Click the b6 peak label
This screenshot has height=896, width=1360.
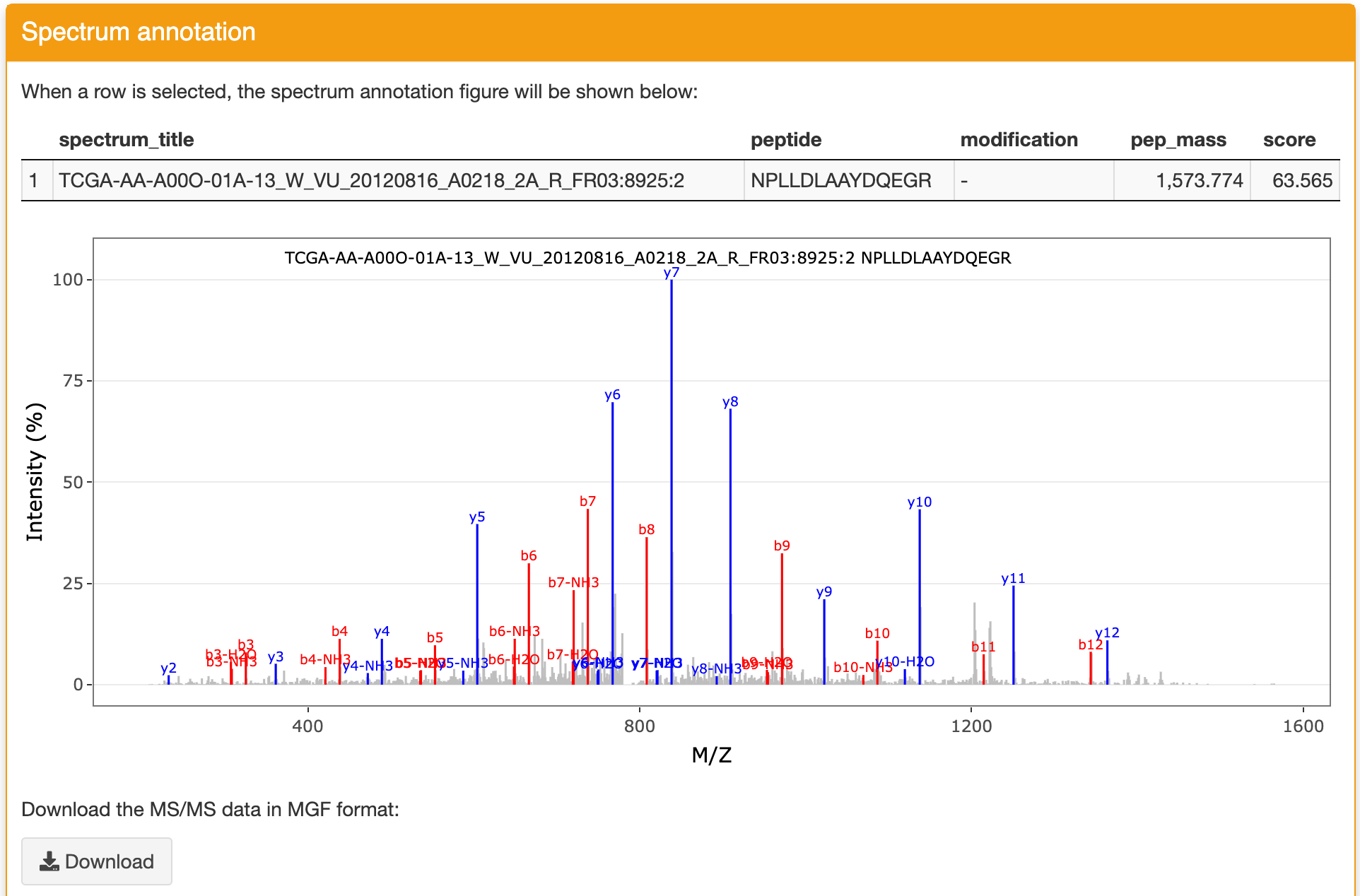pos(529,555)
